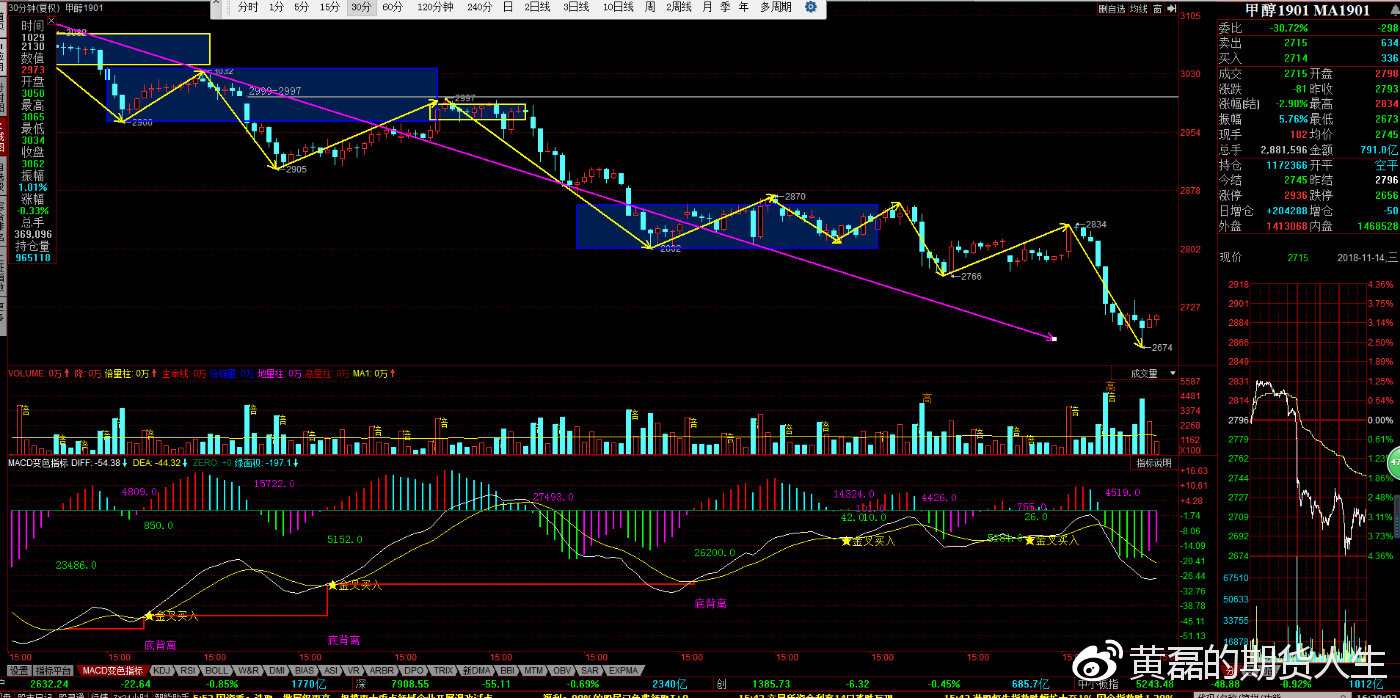Open 指标说明 indicator description
The image size is (1400, 698).
[1153, 463]
